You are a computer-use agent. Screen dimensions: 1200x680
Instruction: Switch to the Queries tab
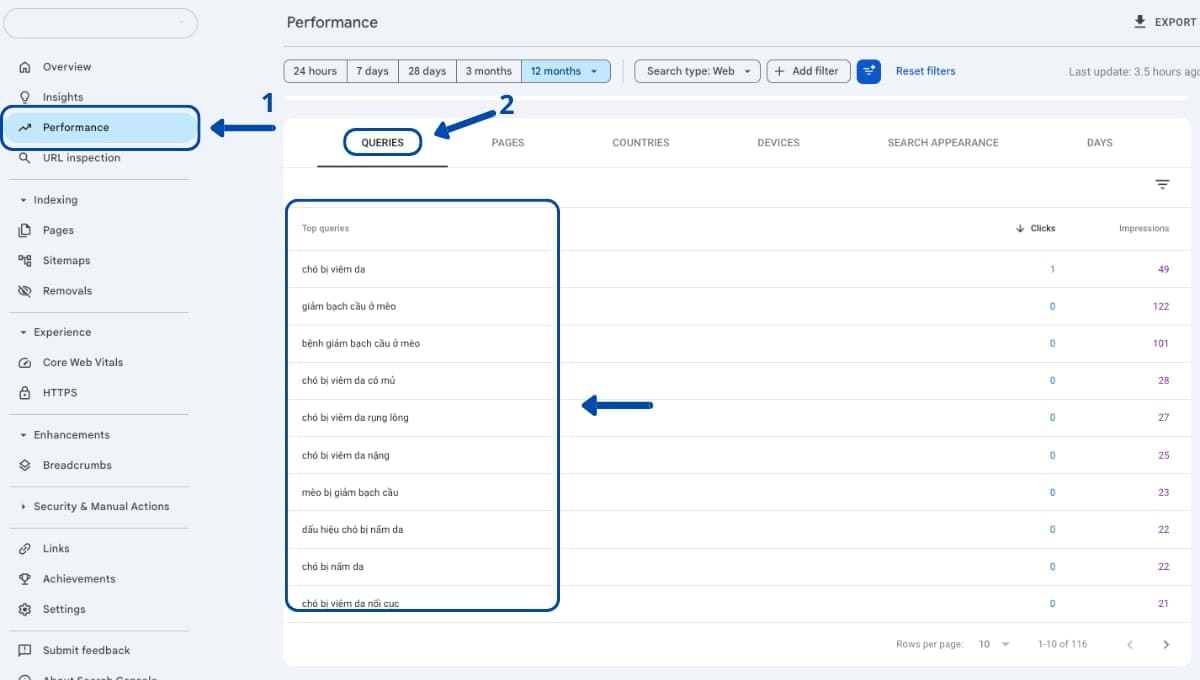(x=383, y=143)
